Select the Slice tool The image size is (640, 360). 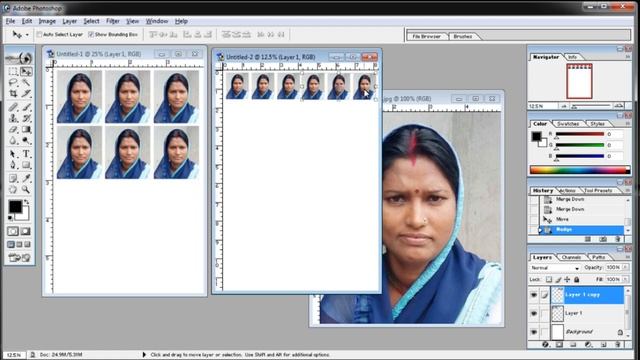coord(27,94)
